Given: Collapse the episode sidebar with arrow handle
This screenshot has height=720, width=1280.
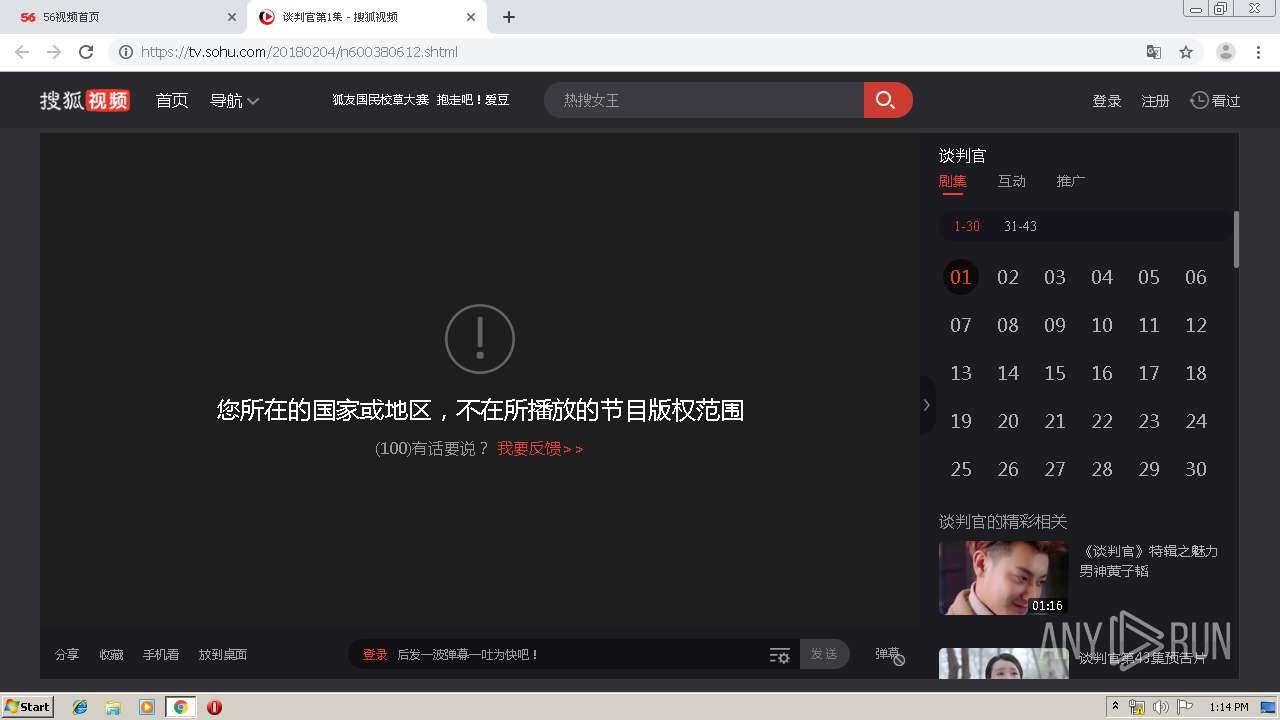Looking at the screenshot, I should (x=927, y=405).
